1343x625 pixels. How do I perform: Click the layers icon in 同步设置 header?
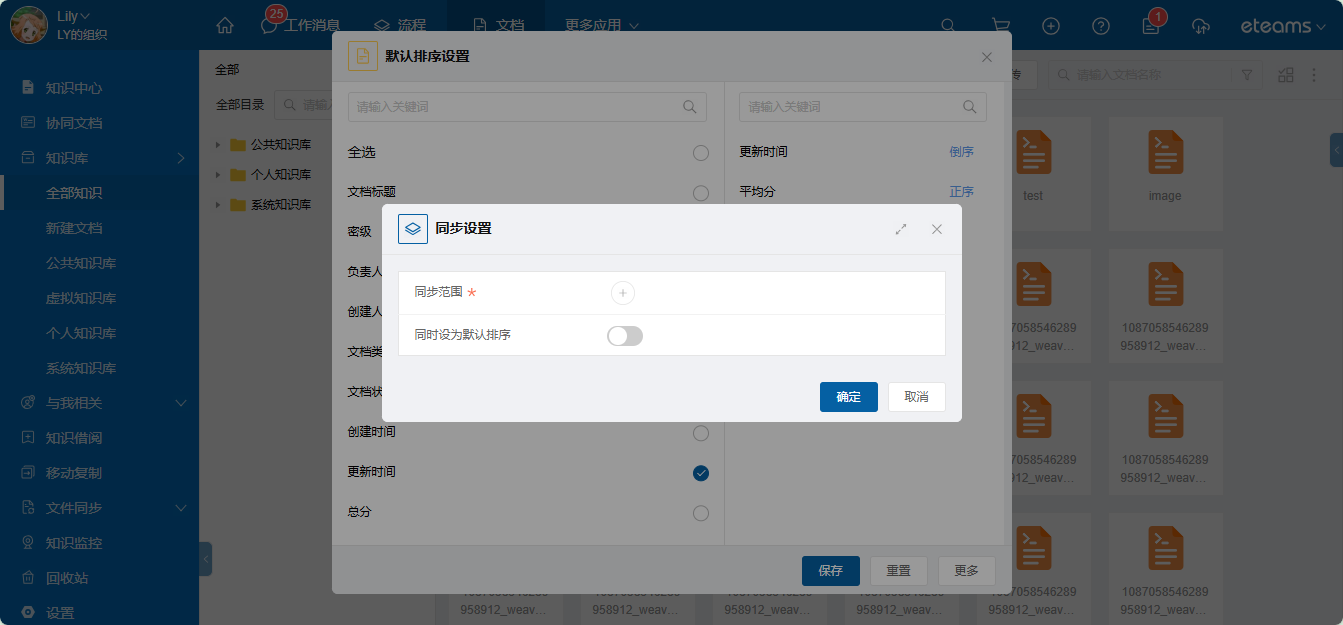point(413,229)
